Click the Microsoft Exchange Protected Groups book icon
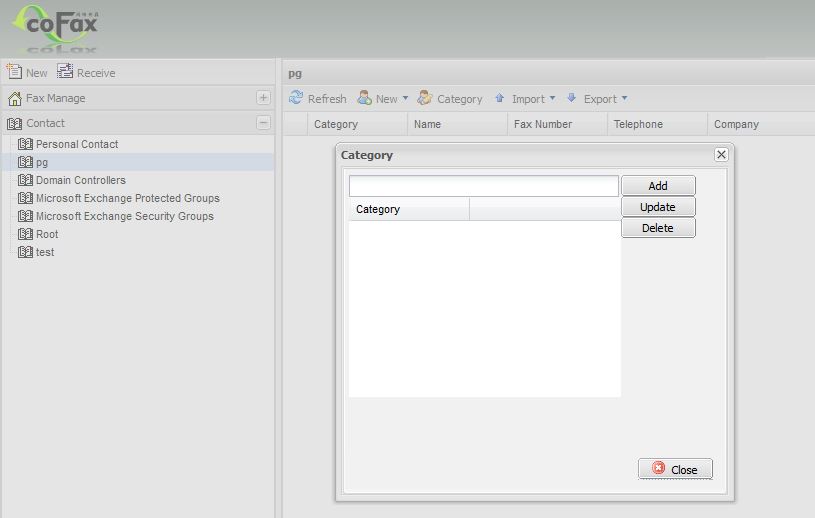Image resolution: width=815 pixels, height=518 pixels. click(x=25, y=198)
